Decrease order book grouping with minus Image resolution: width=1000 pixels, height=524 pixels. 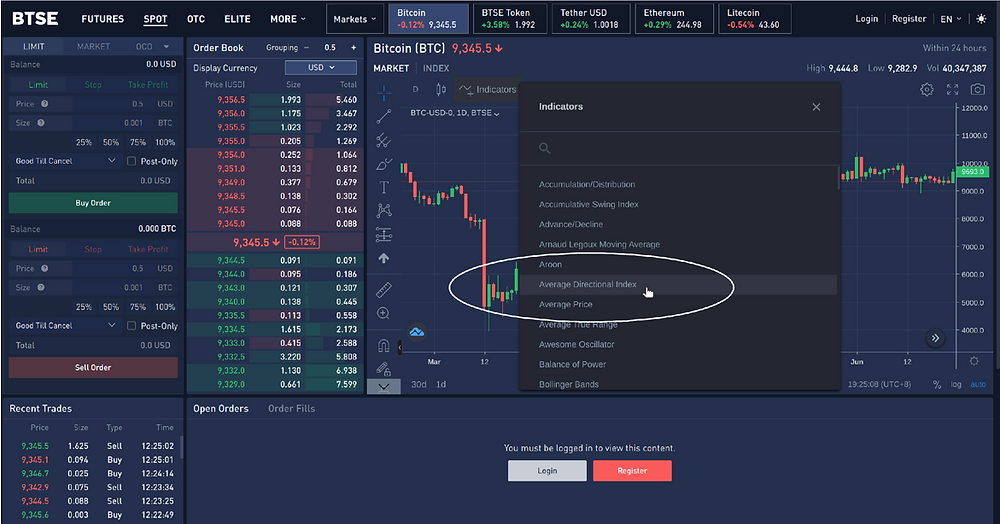(306, 48)
